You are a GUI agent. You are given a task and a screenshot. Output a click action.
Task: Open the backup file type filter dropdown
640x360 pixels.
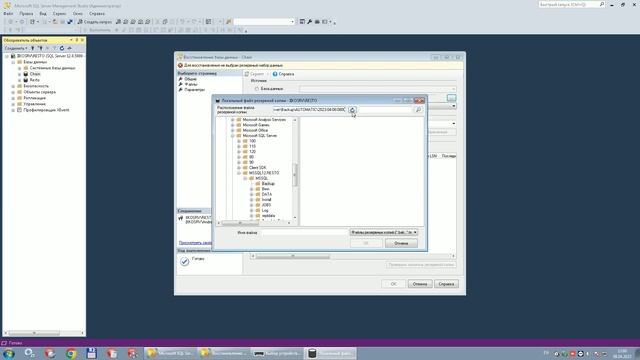coord(383,232)
